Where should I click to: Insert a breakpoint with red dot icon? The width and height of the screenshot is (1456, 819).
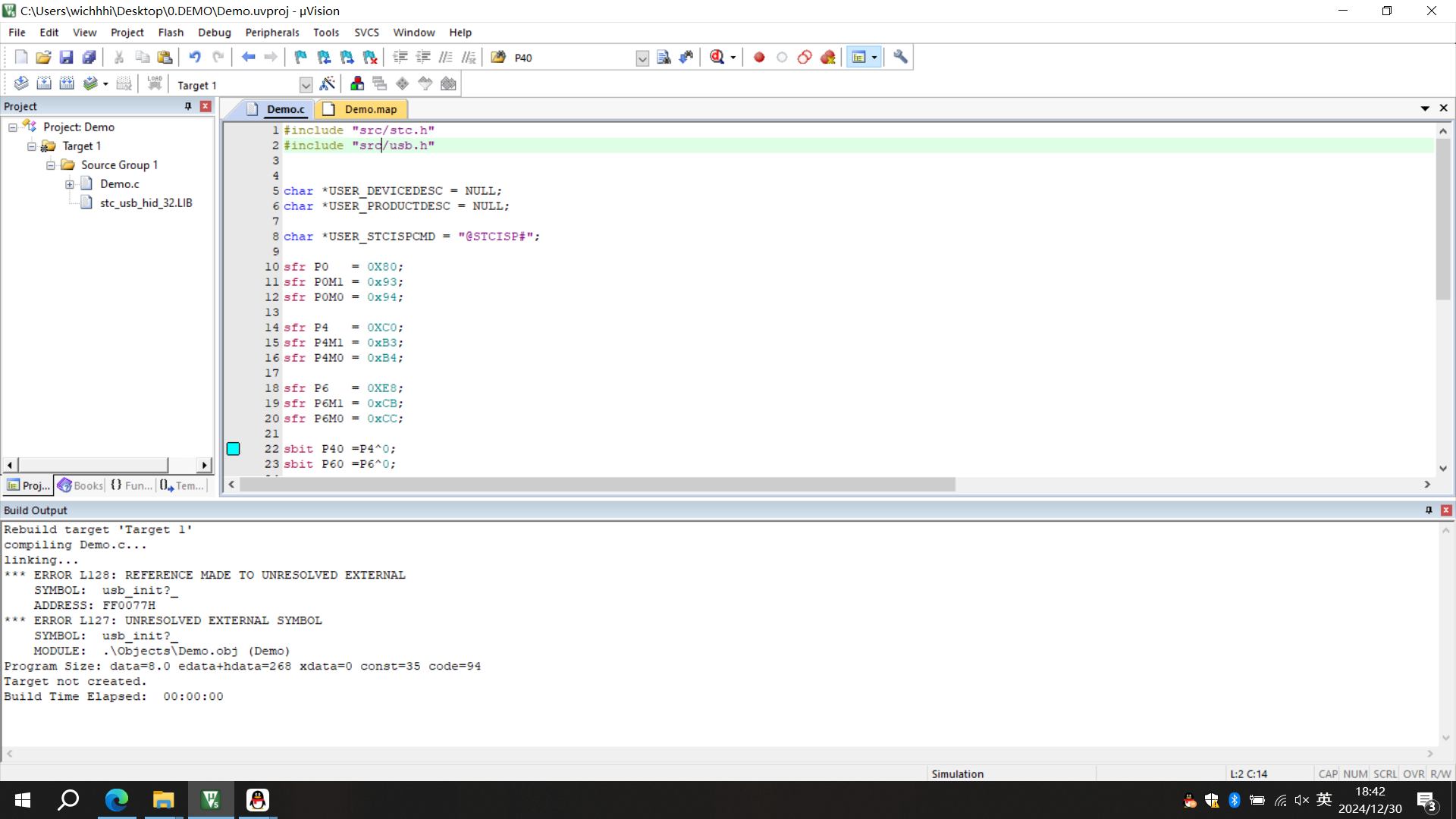click(x=759, y=57)
